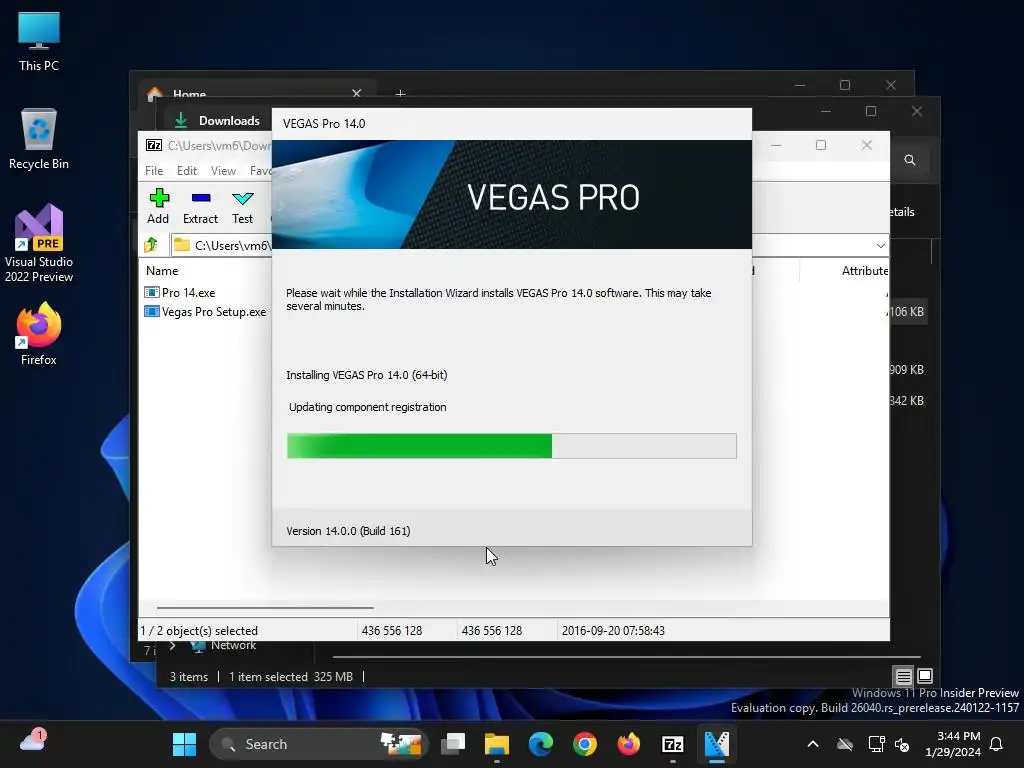
Task: Launch Microsoft Edge from the taskbar
Action: point(541,744)
